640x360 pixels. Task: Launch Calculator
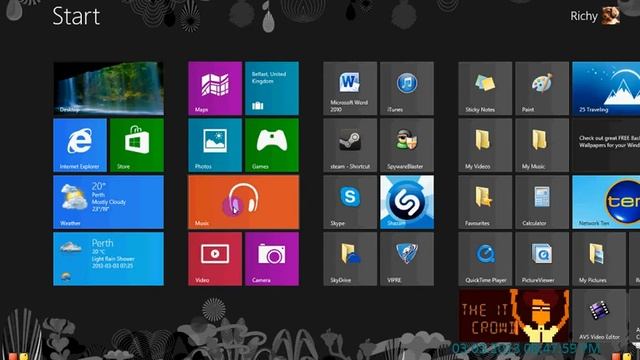click(542, 202)
